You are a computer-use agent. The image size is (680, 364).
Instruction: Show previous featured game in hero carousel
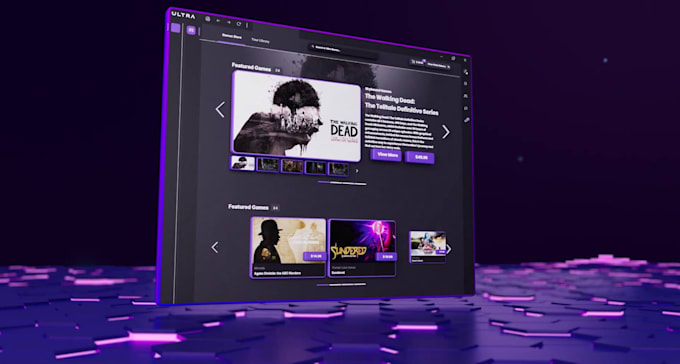220,109
